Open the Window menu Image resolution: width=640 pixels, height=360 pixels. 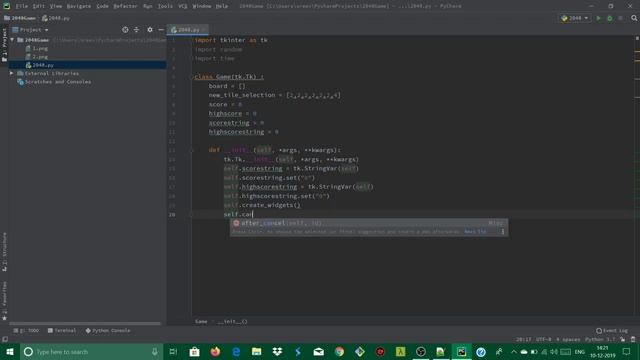click(x=202, y=6)
